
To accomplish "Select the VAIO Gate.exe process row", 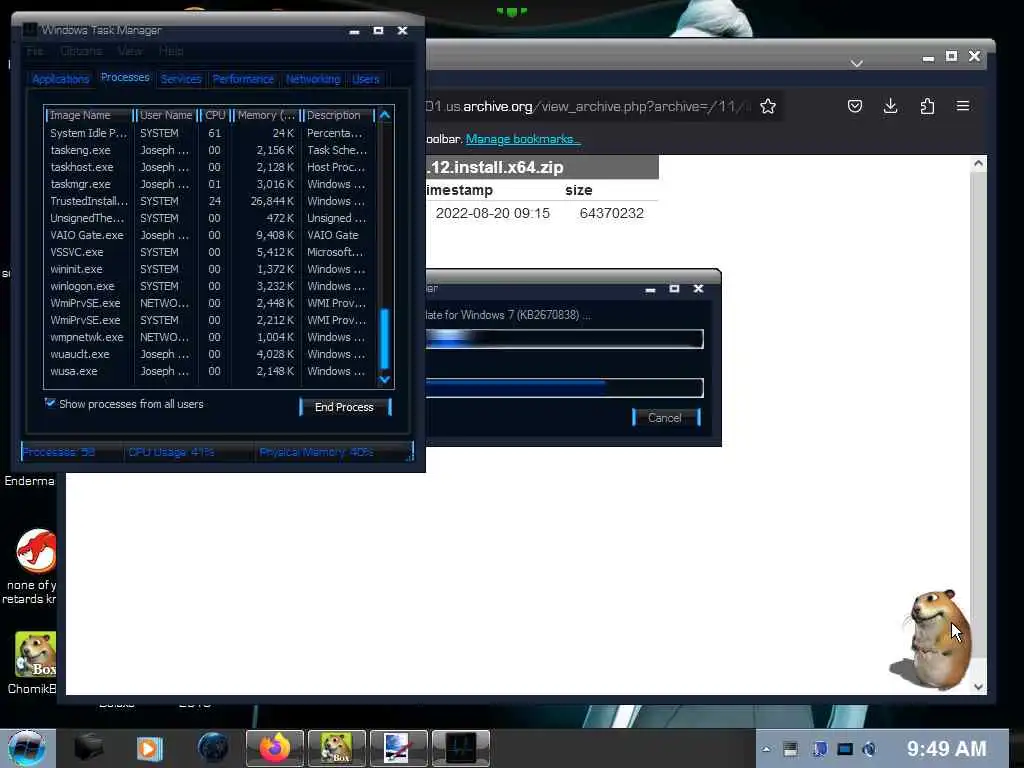I will click(210, 235).
